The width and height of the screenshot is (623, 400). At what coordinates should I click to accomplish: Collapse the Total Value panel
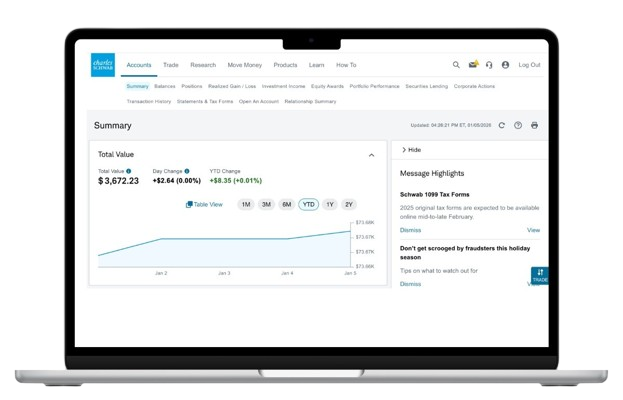372,155
